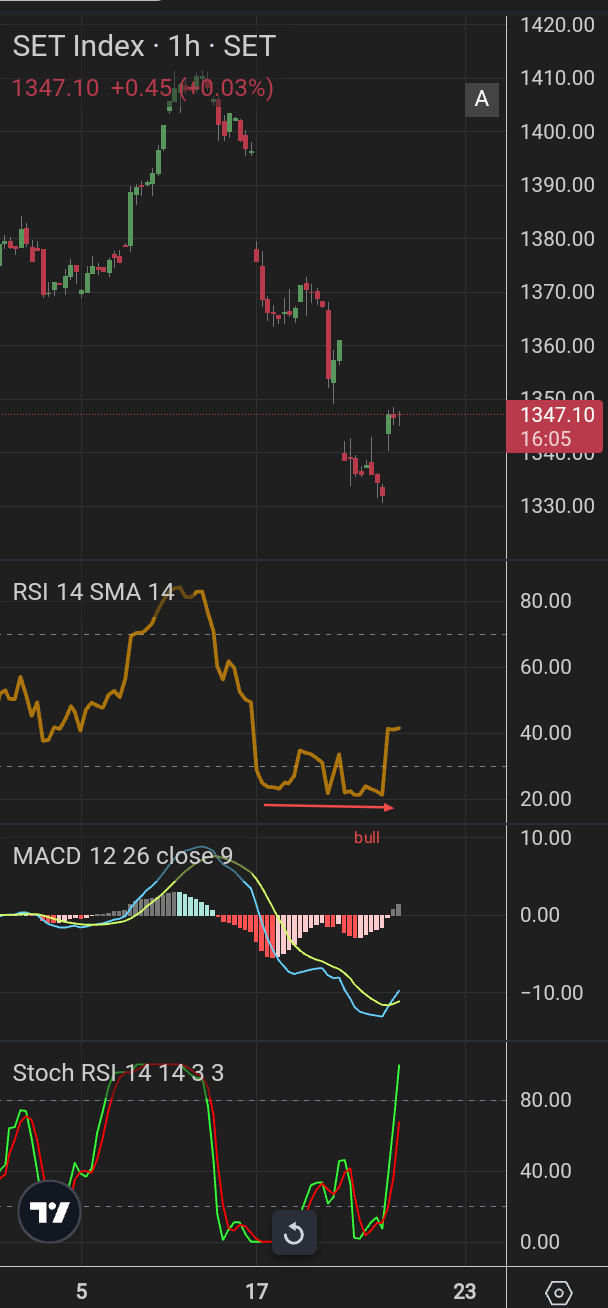608x1308 pixels.
Task: Click the date label 23 on the time axis
Action: point(465,1291)
